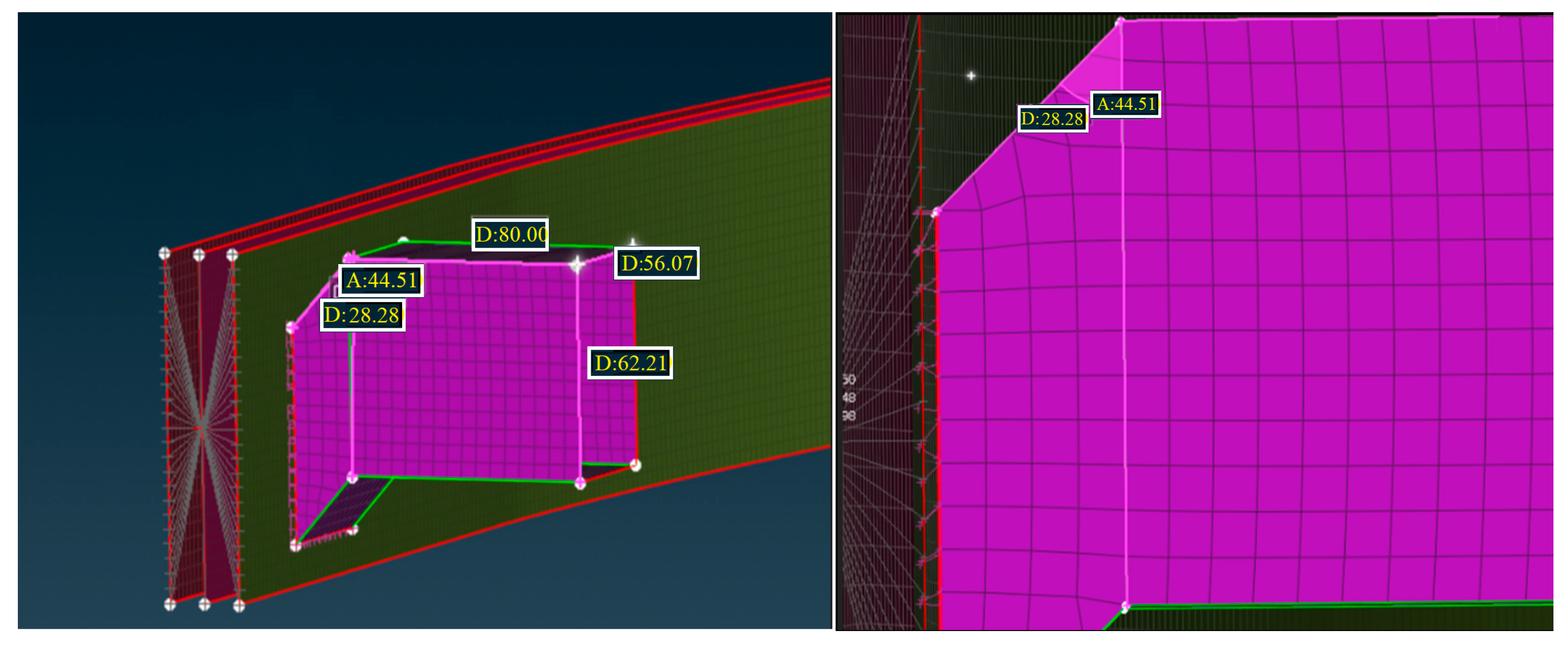Click small white cross marker in right view
The height and width of the screenshot is (647, 1568).
click(x=971, y=76)
